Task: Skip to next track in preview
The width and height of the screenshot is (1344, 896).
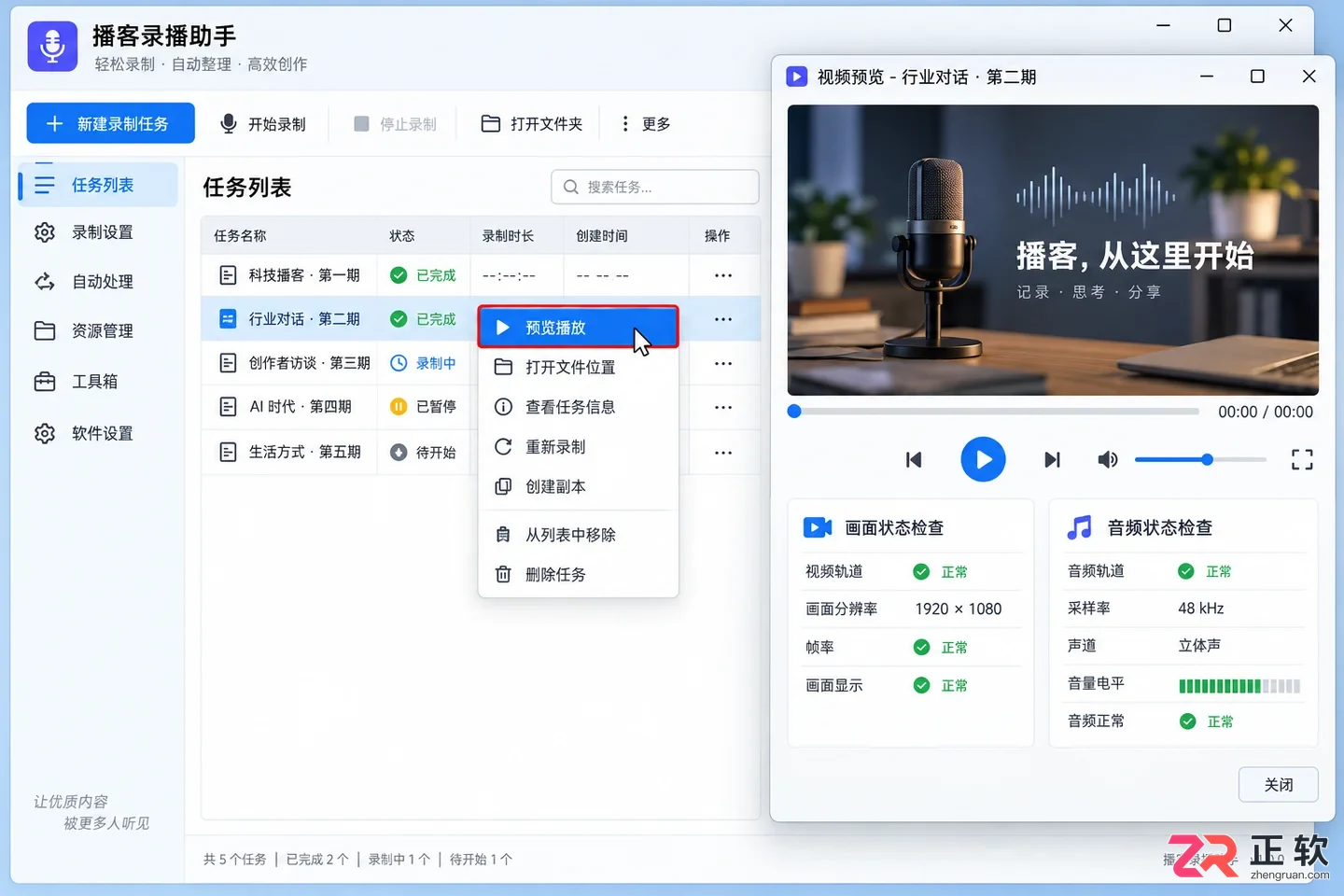Action: click(1052, 459)
